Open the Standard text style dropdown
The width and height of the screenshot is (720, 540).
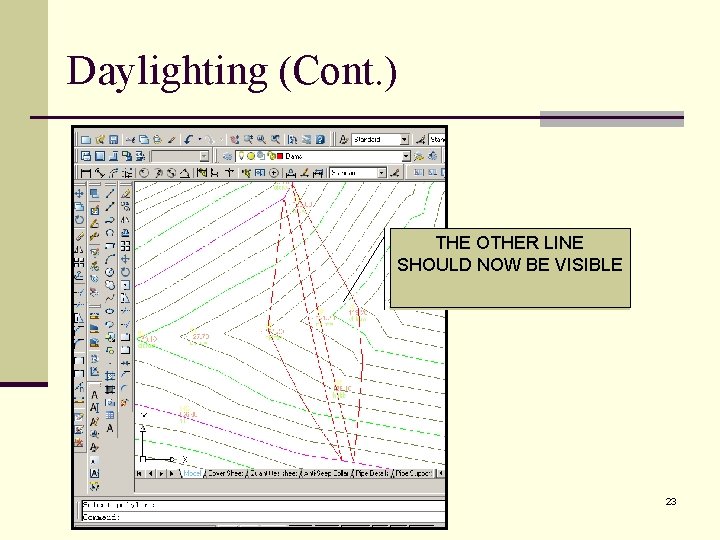380,140
